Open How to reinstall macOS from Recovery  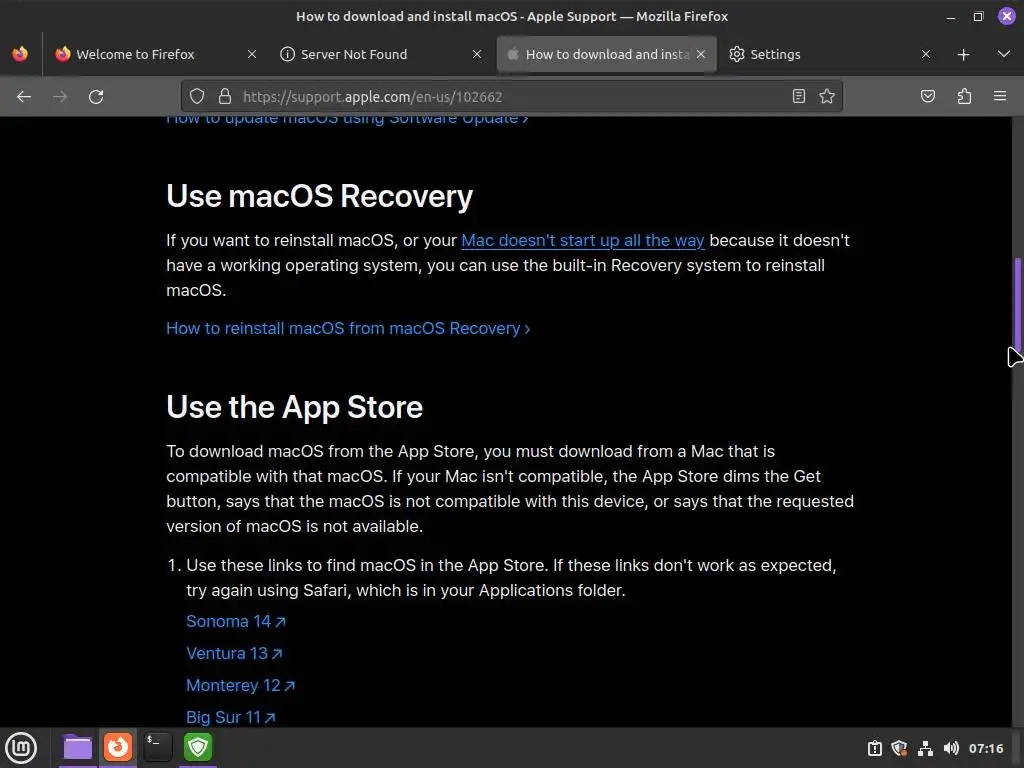[347, 328]
